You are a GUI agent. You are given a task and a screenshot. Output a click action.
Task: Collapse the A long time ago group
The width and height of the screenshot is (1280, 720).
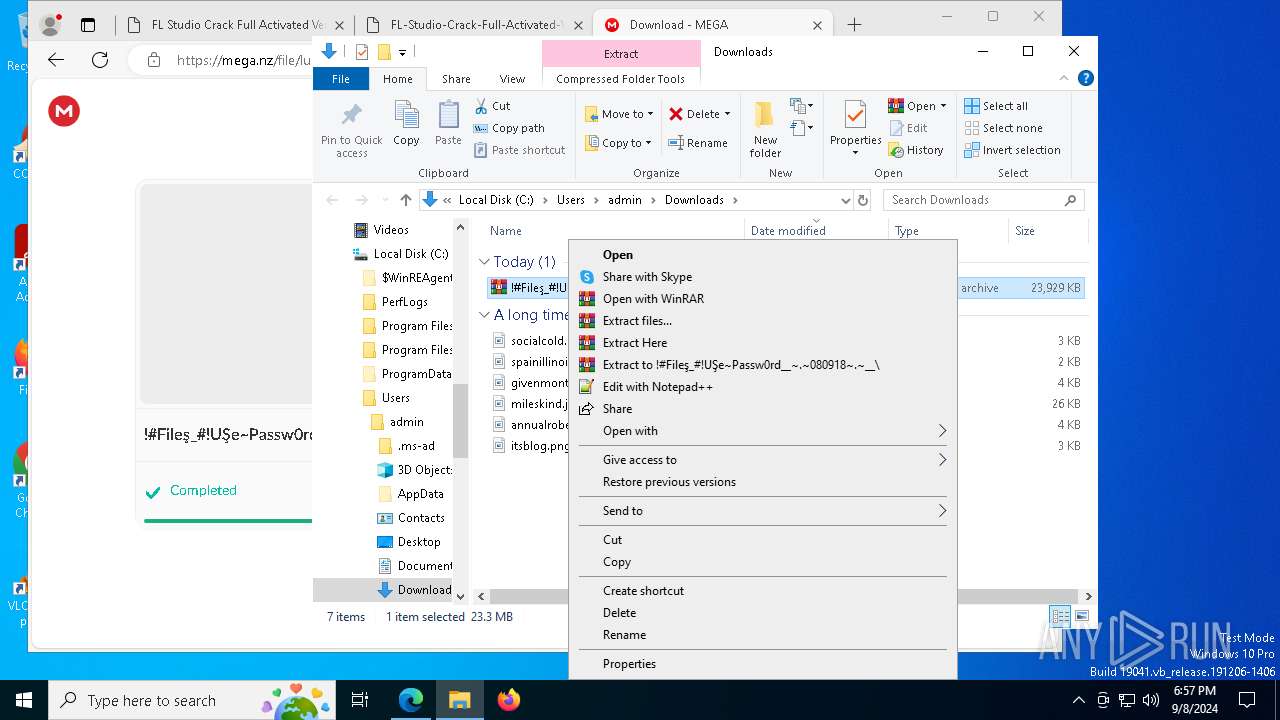pos(484,315)
